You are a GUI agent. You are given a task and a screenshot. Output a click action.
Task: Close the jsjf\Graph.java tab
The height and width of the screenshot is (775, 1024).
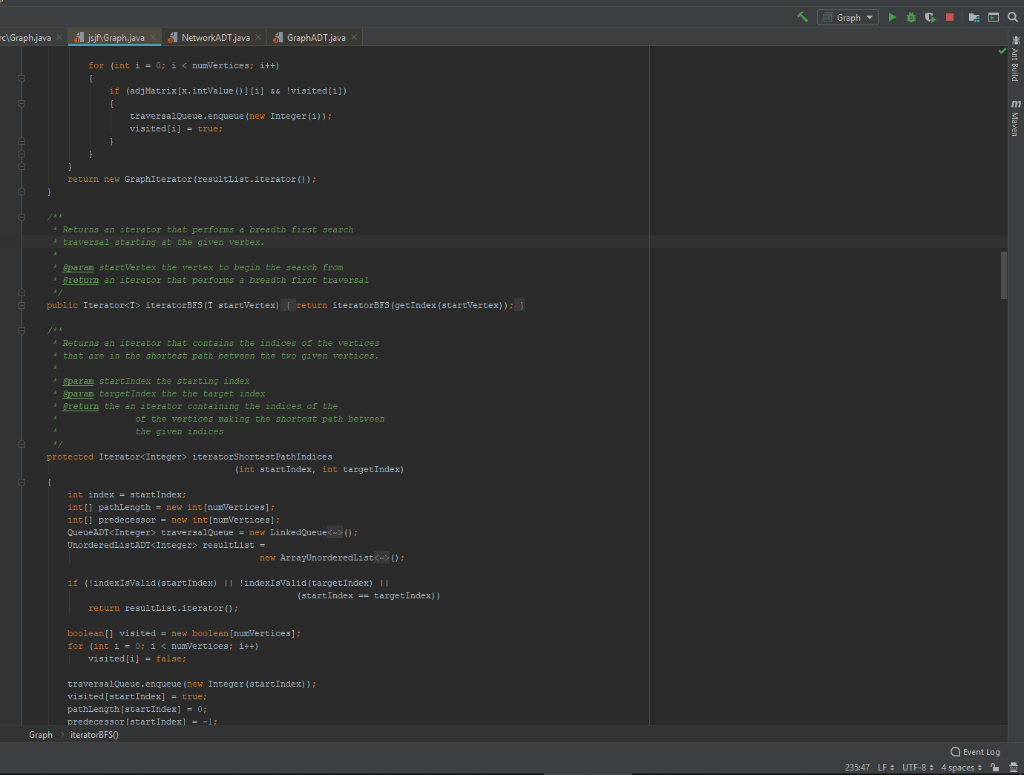point(154,38)
